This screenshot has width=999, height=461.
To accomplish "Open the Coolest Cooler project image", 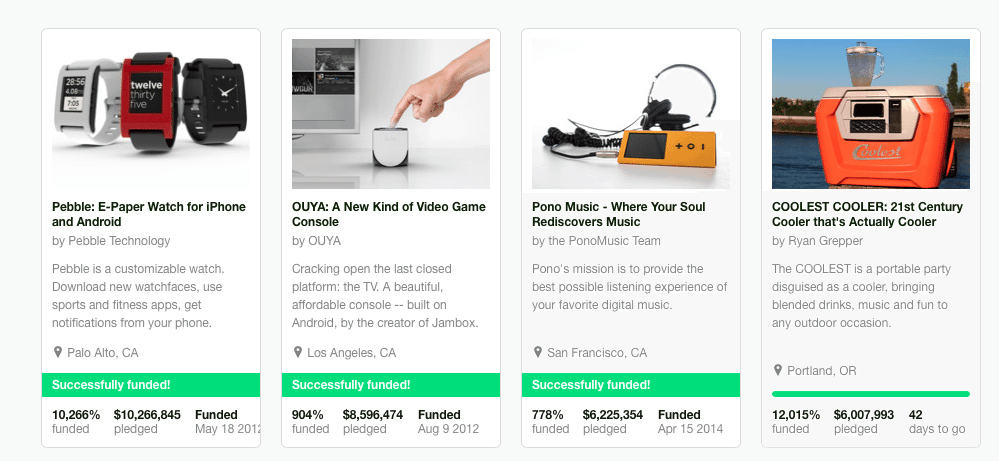I will click(x=871, y=113).
